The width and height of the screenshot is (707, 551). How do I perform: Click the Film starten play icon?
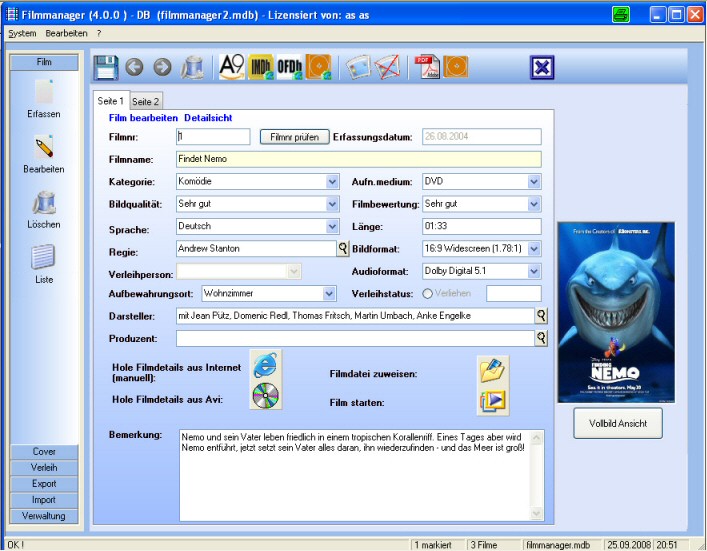(x=492, y=401)
